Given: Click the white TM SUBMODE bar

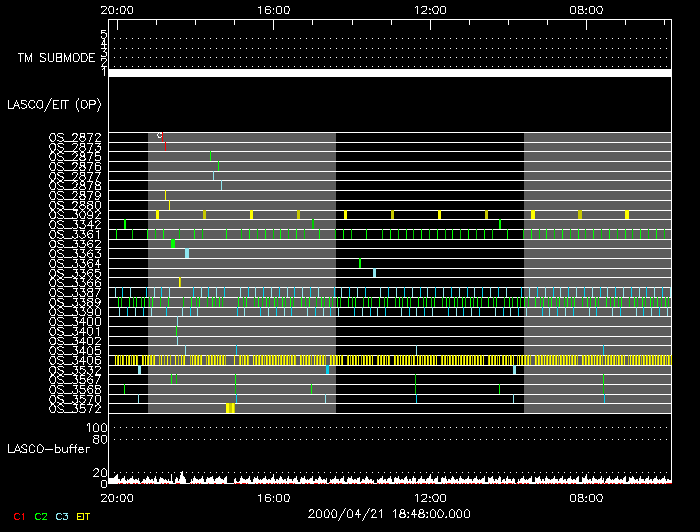Looking at the screenshot, I should point(390,73).
